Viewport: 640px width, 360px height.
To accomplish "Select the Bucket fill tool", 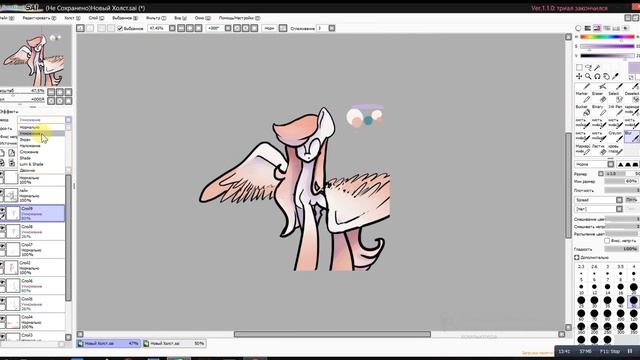I will point(583,110).
